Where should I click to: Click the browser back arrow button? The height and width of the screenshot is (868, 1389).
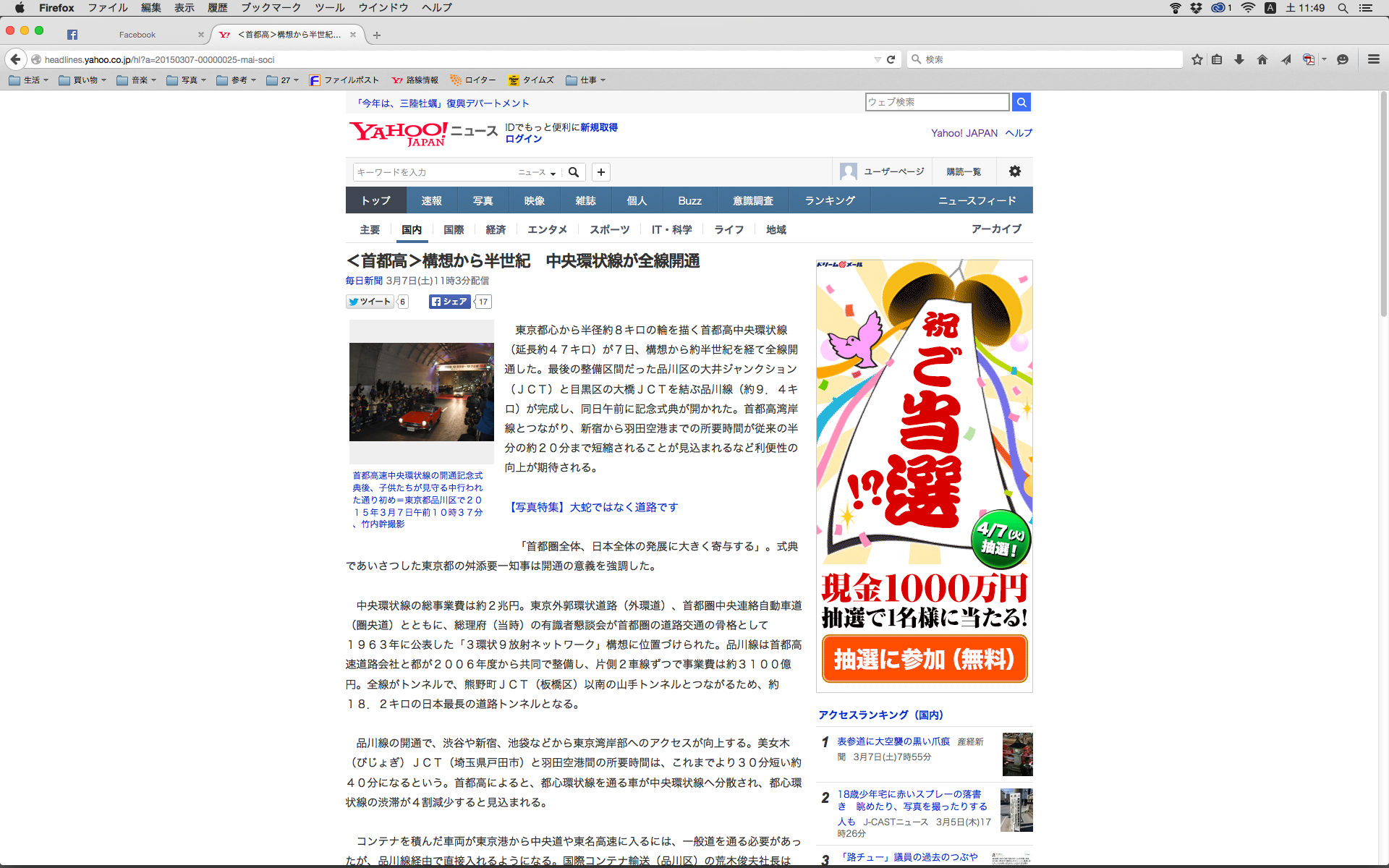[15, 59]
